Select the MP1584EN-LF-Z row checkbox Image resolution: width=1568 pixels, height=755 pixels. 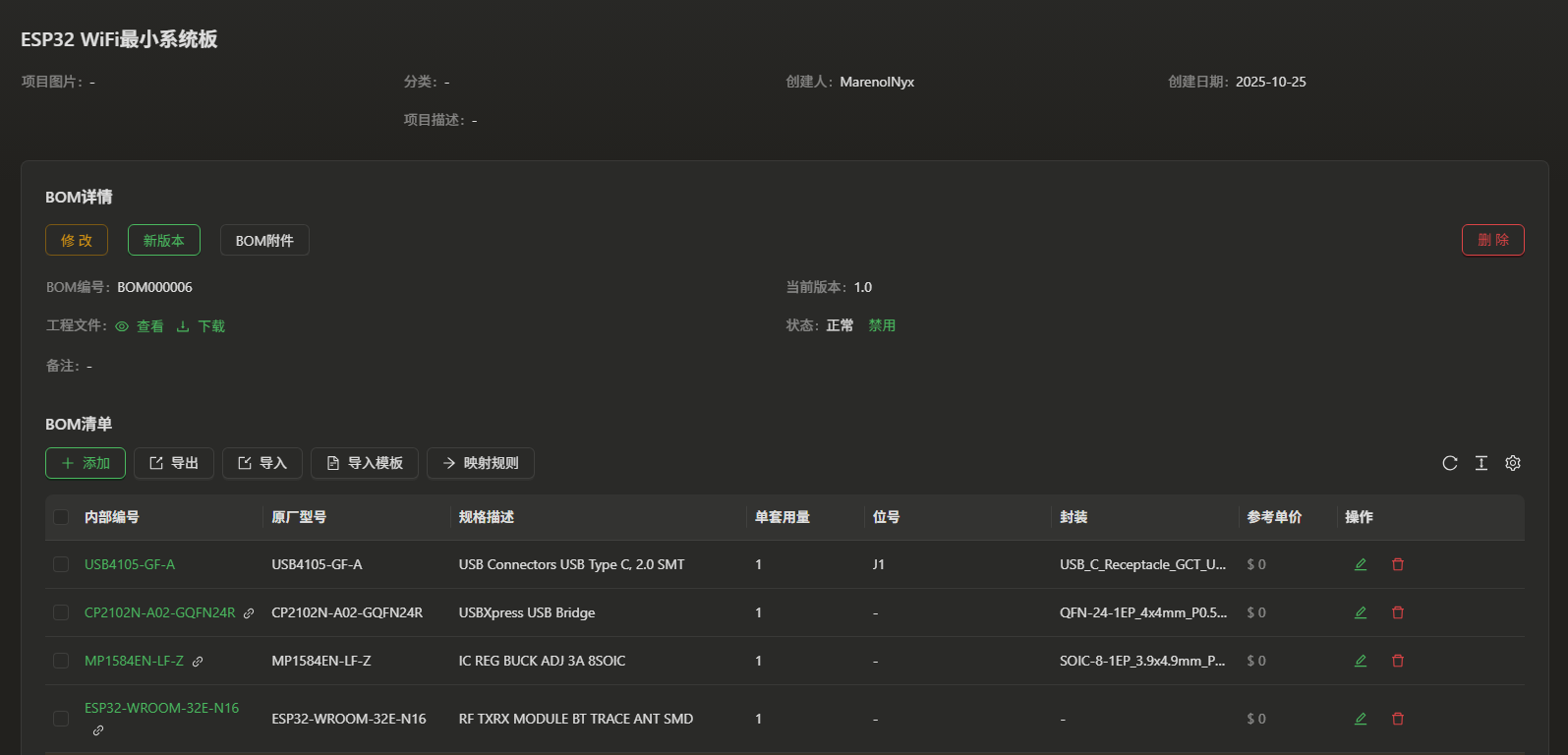point(61,661)
